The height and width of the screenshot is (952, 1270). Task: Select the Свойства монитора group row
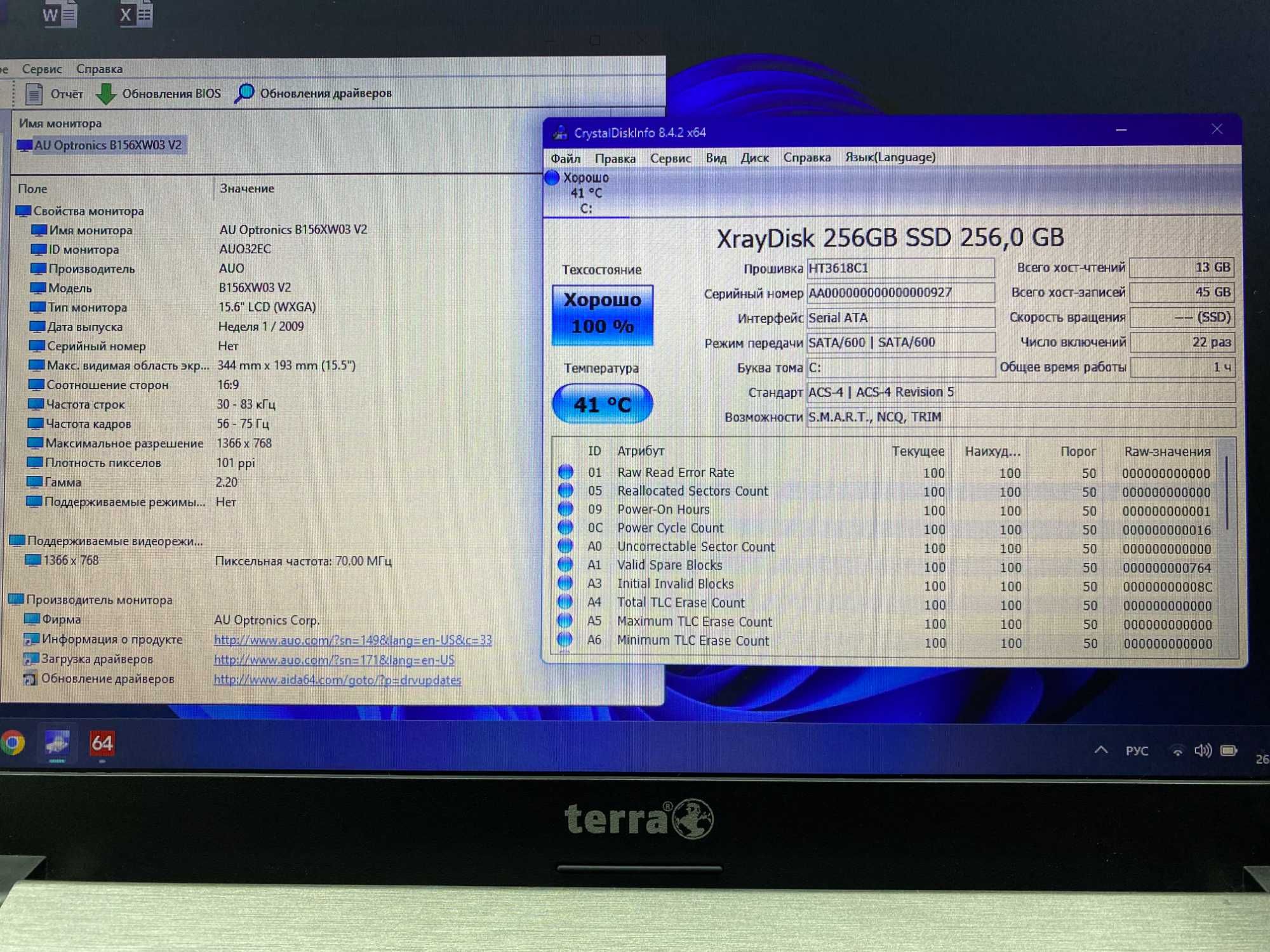click(81, 211)
